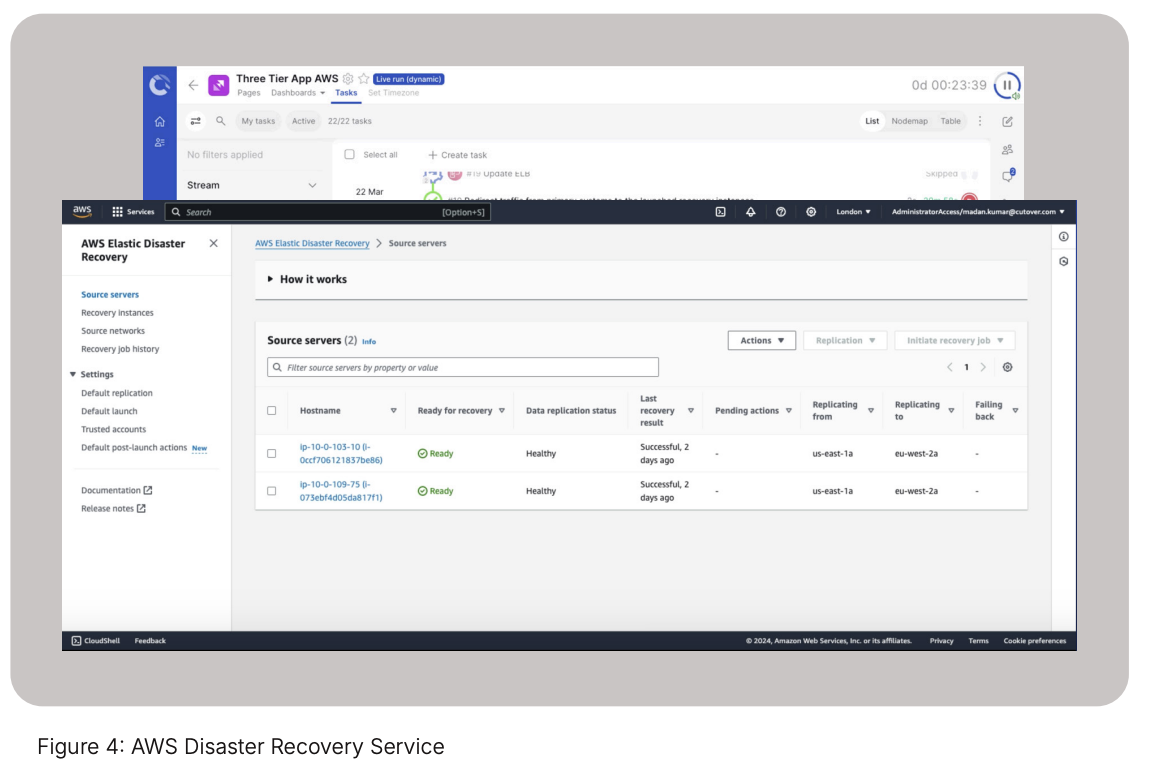Switch to Nodemap view in Cutover
1160x776 pixels.
pos(909,121)
